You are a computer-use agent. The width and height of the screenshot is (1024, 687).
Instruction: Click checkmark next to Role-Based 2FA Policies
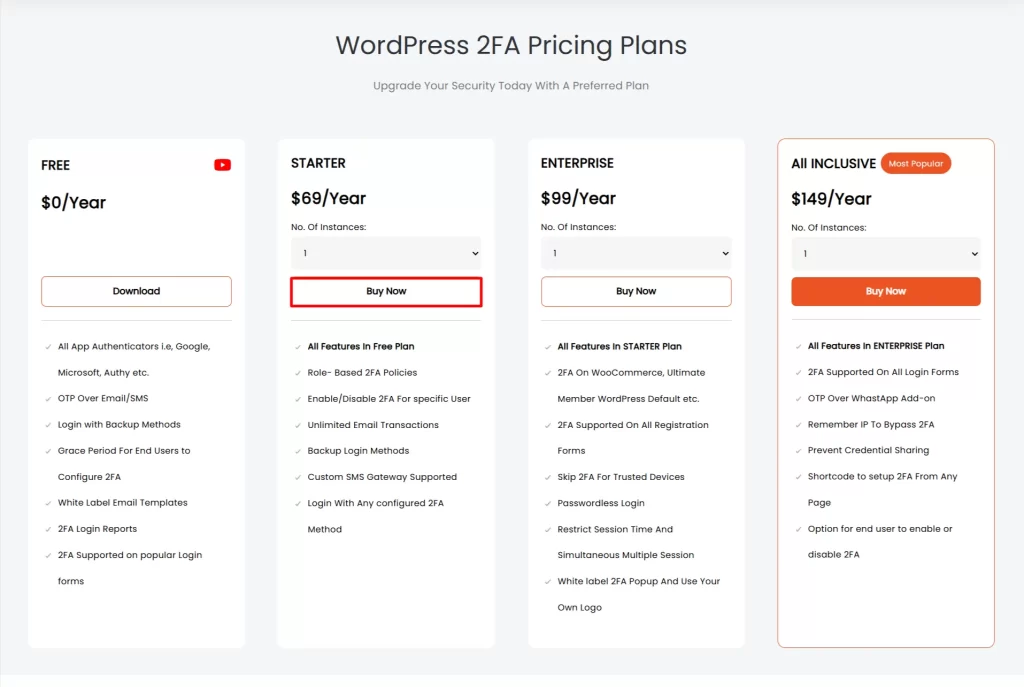298,373
